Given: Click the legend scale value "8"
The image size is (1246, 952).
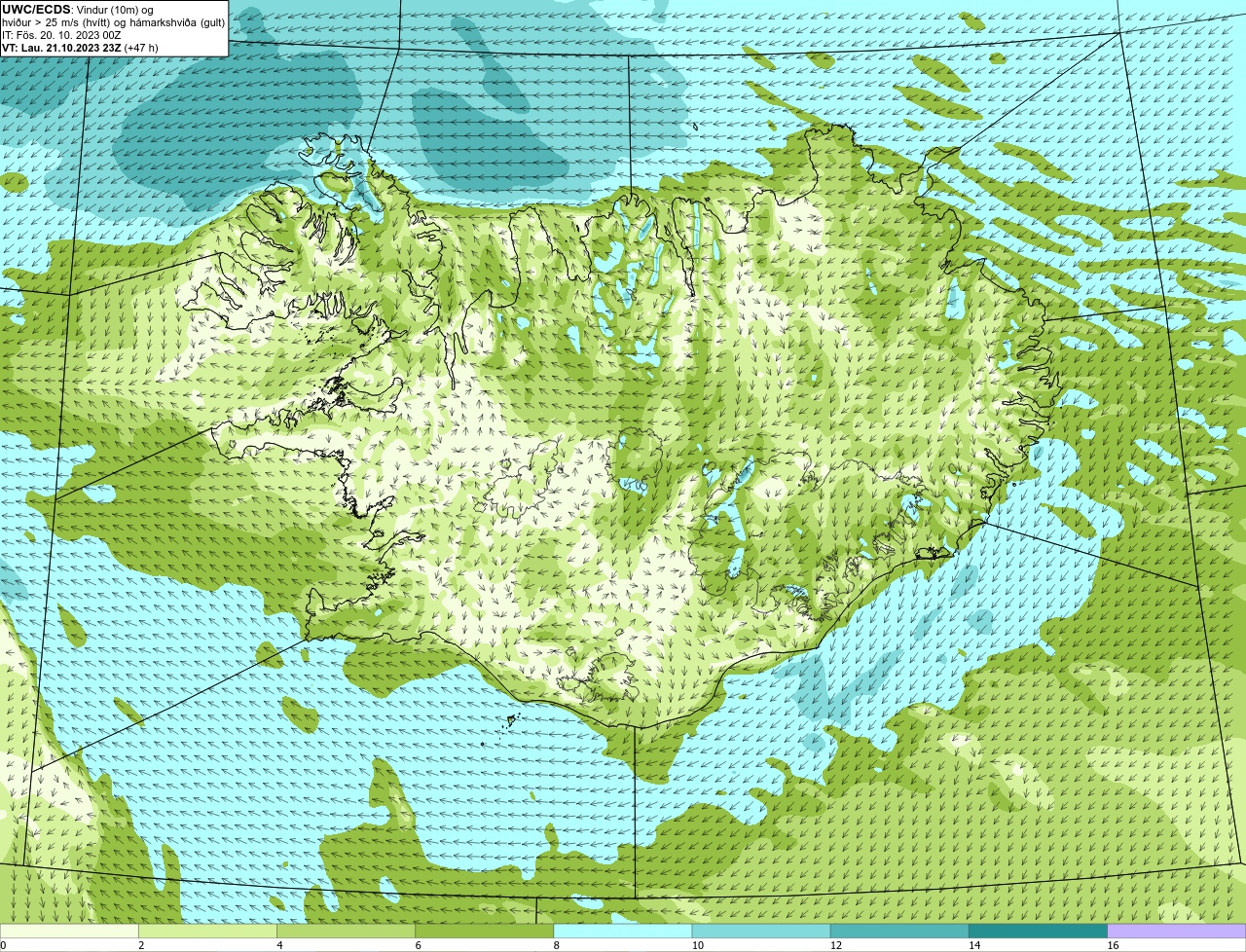Looking at the screenshot, I should [x=556, y=945].
